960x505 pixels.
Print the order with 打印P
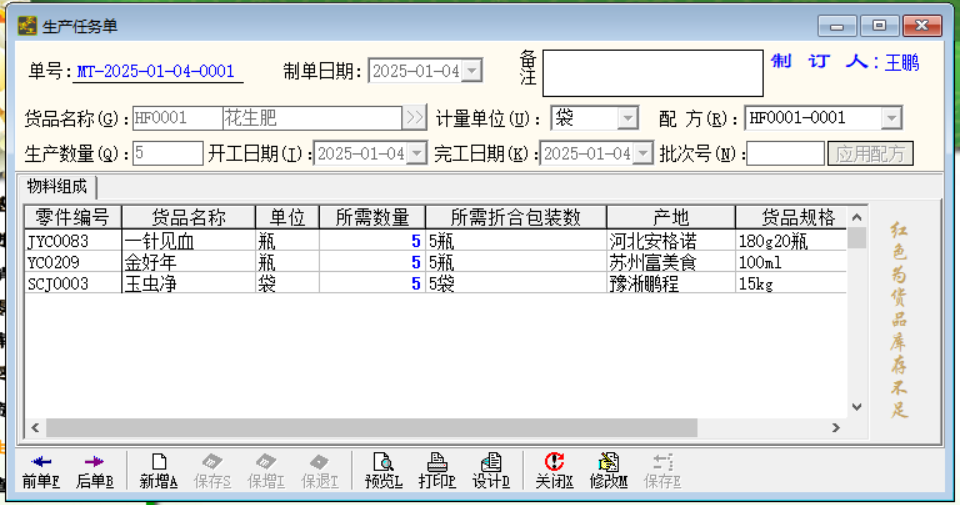point(437,471)
